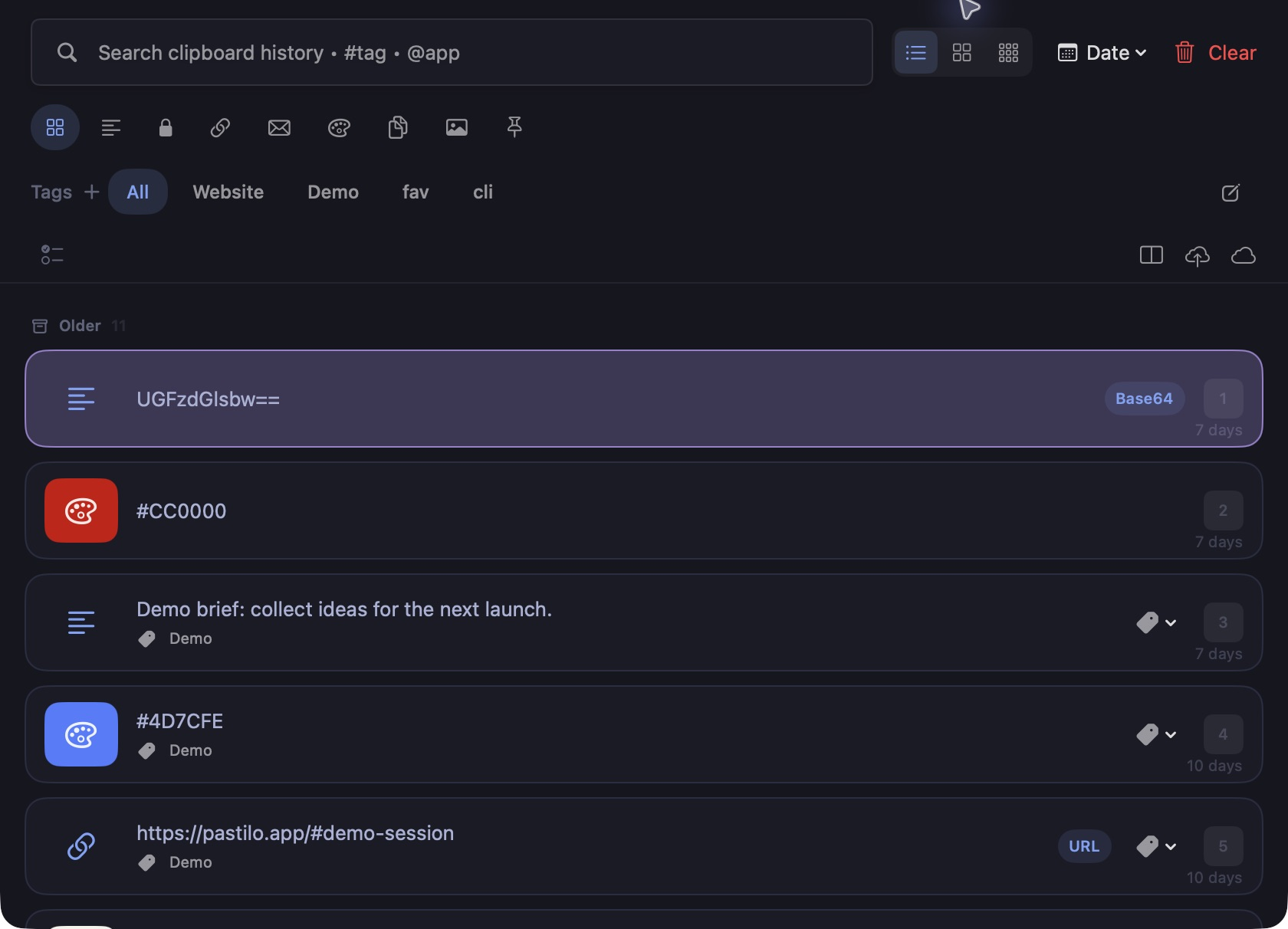Open the tag dropdown on #4D7CFE row
Screen dimensions: 1288x929
(1156, 734)
